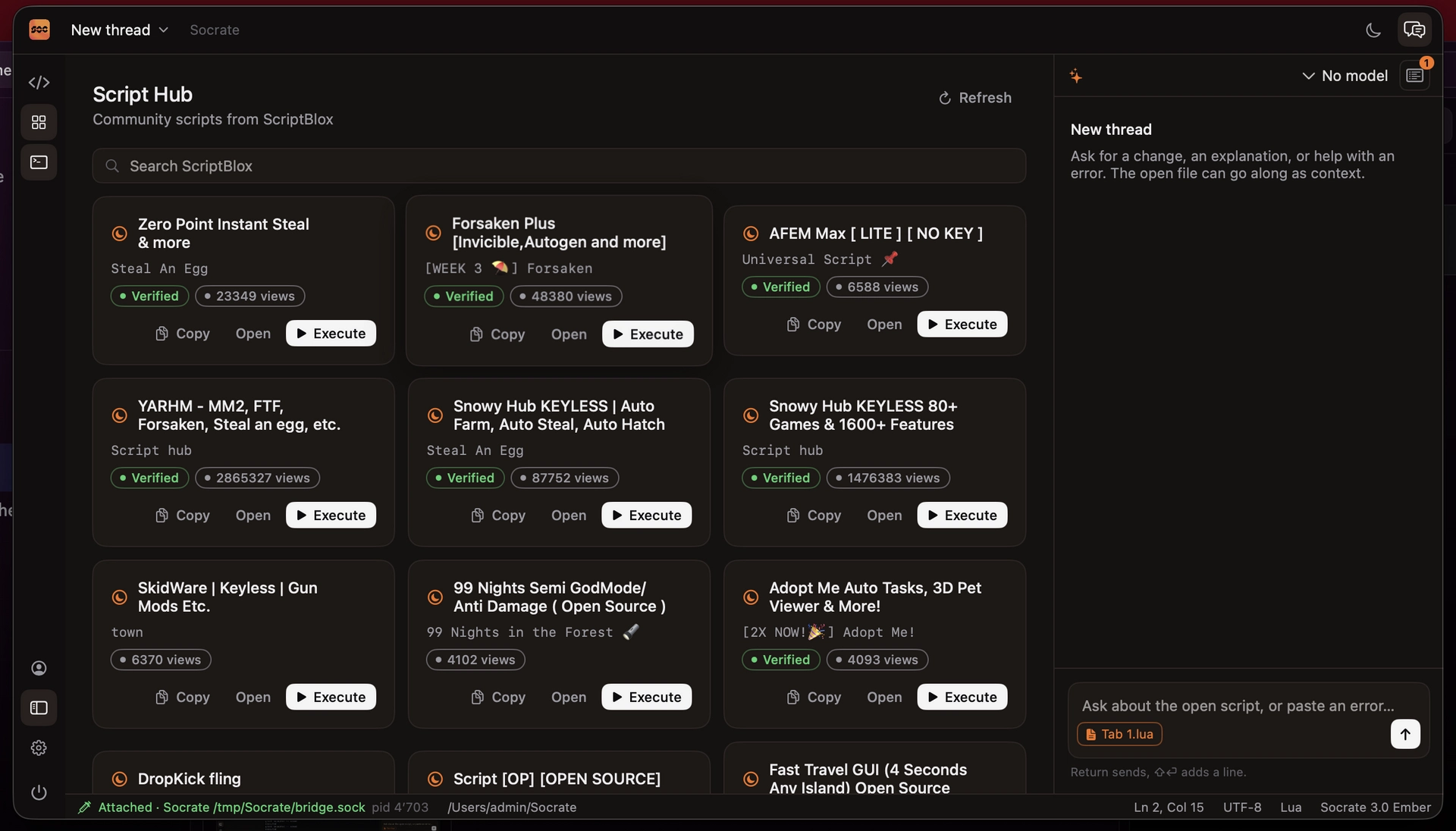Click the pid 4'703 status text
The width and height of the screenshot is (1456, 831).
[x=400, y=807]
